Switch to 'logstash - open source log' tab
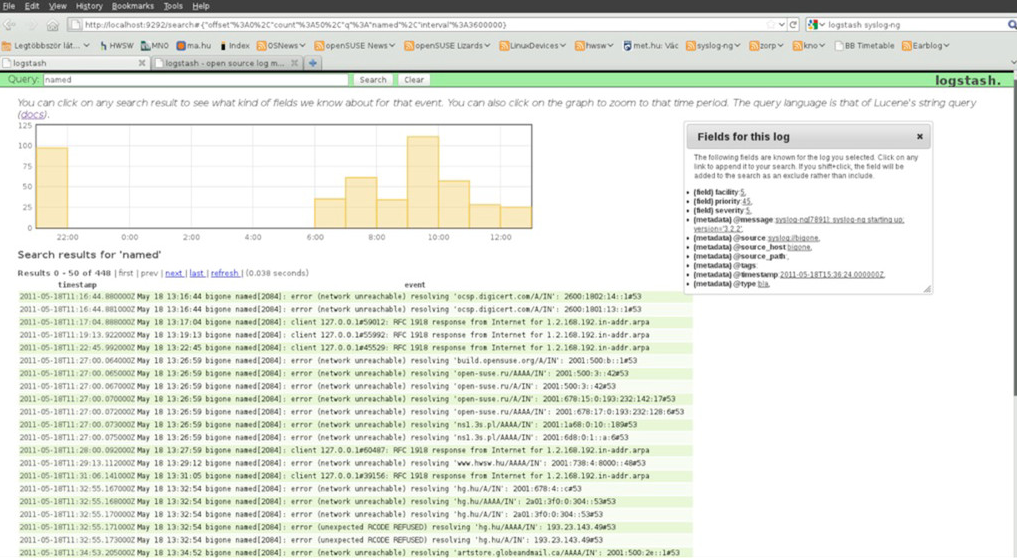This screenshot has width=1017, height=558. pyautogui.click(x=227, y=63)
